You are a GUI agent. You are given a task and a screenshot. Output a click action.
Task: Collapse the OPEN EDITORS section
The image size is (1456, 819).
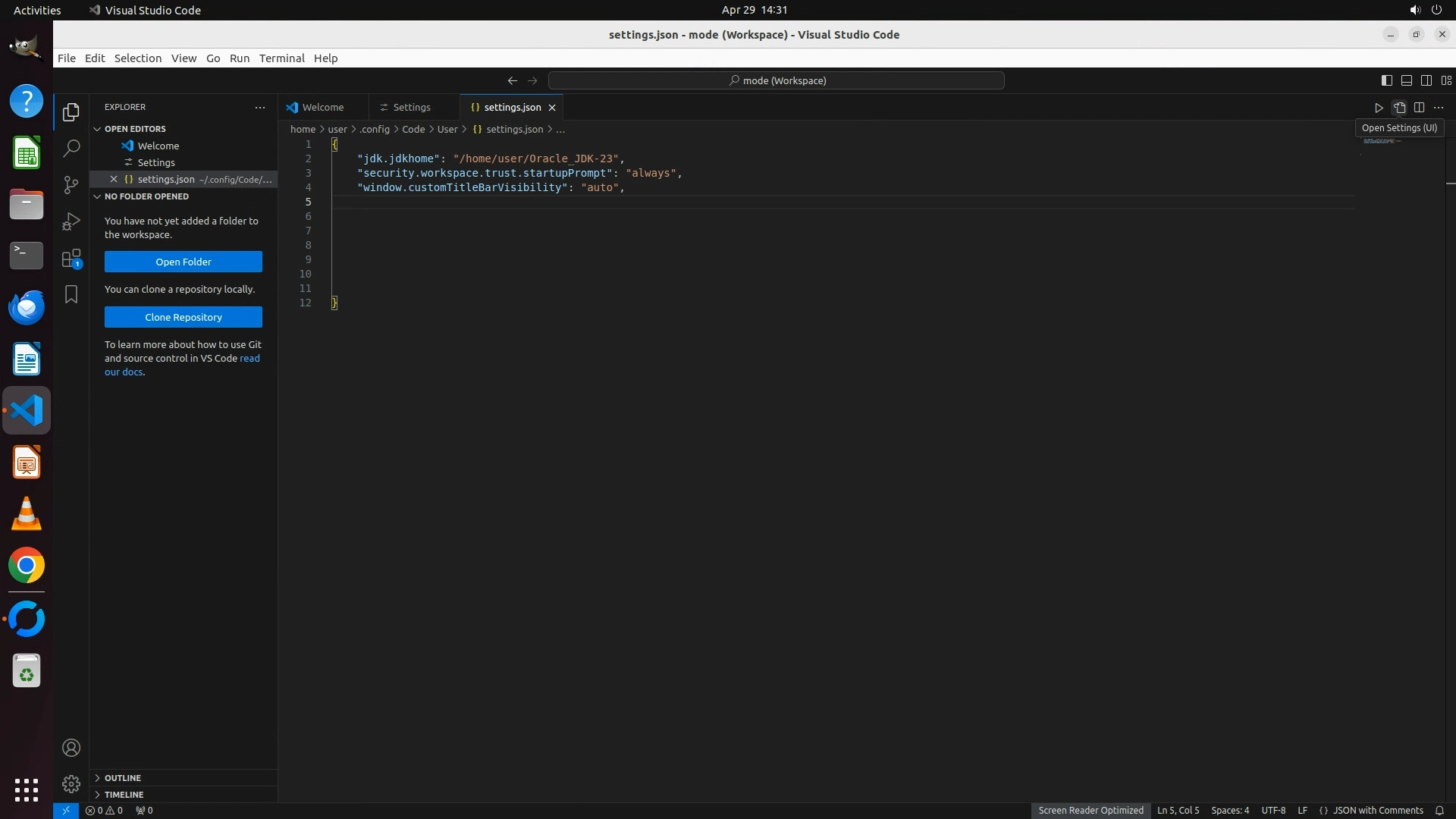[134, 129]
